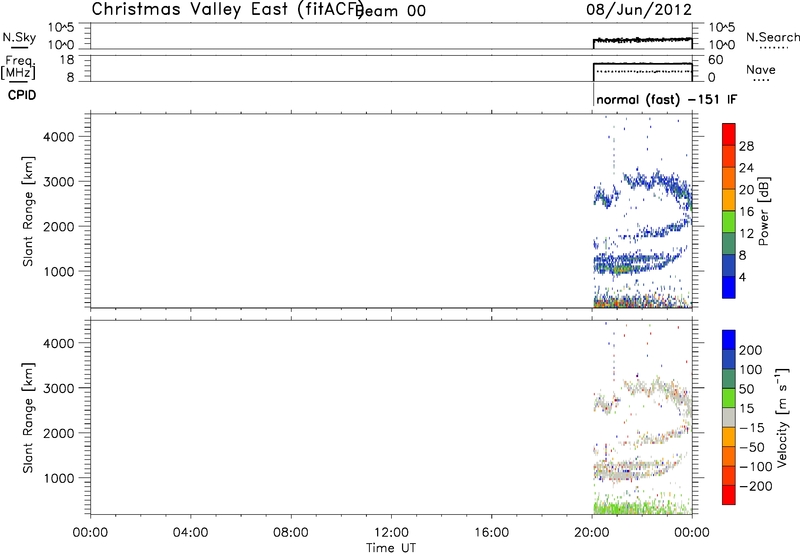This screenshot has height=554, width=800.
Task: Pick the bright green Velocity colorbar segment
Action: click(729, 398)
